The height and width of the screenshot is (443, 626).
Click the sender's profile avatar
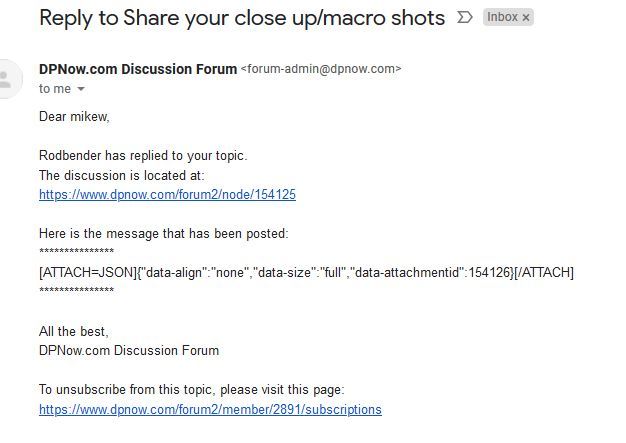[8, 79]
